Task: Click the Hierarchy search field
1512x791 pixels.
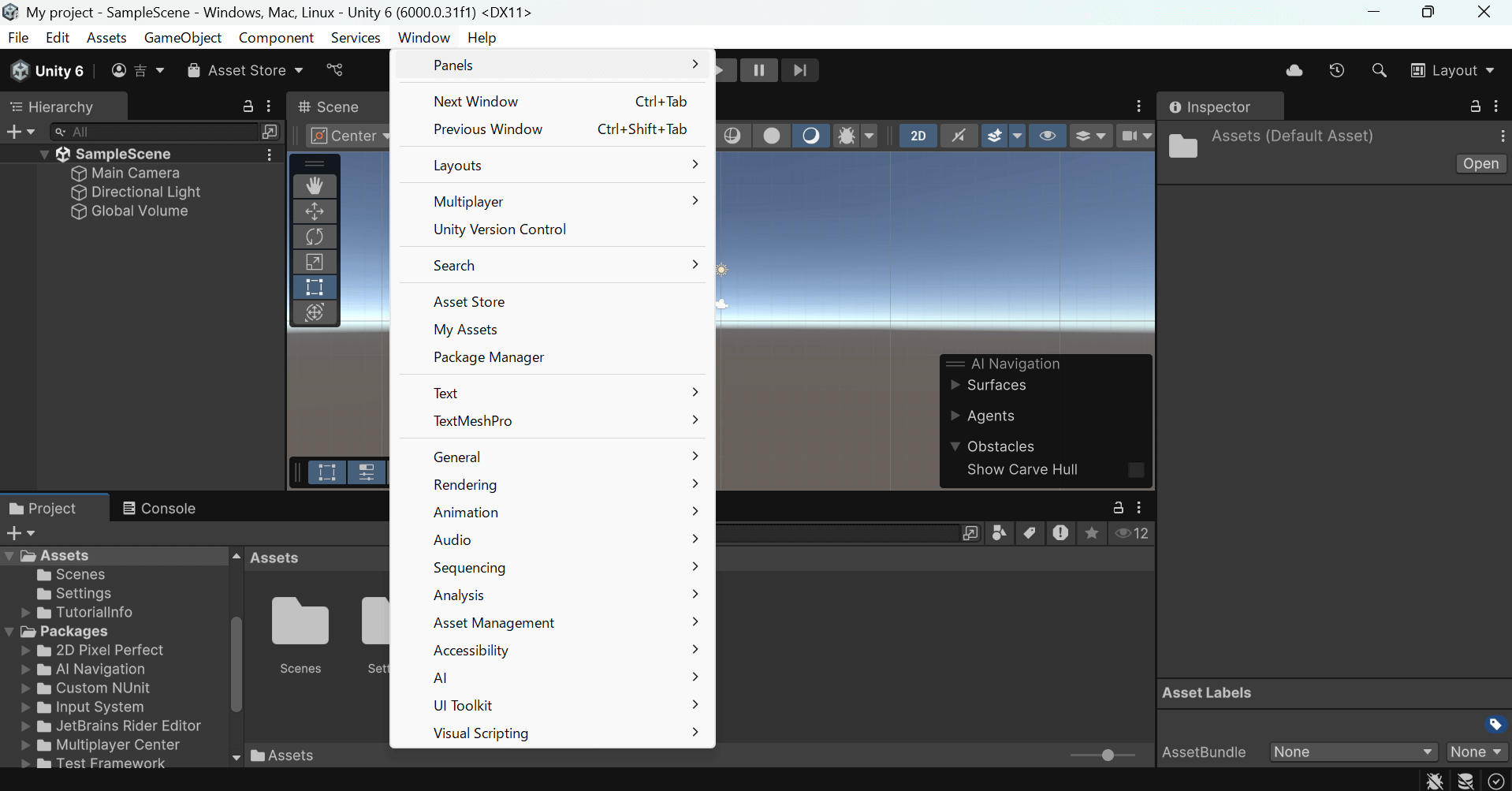Action: tap(155, 132)
